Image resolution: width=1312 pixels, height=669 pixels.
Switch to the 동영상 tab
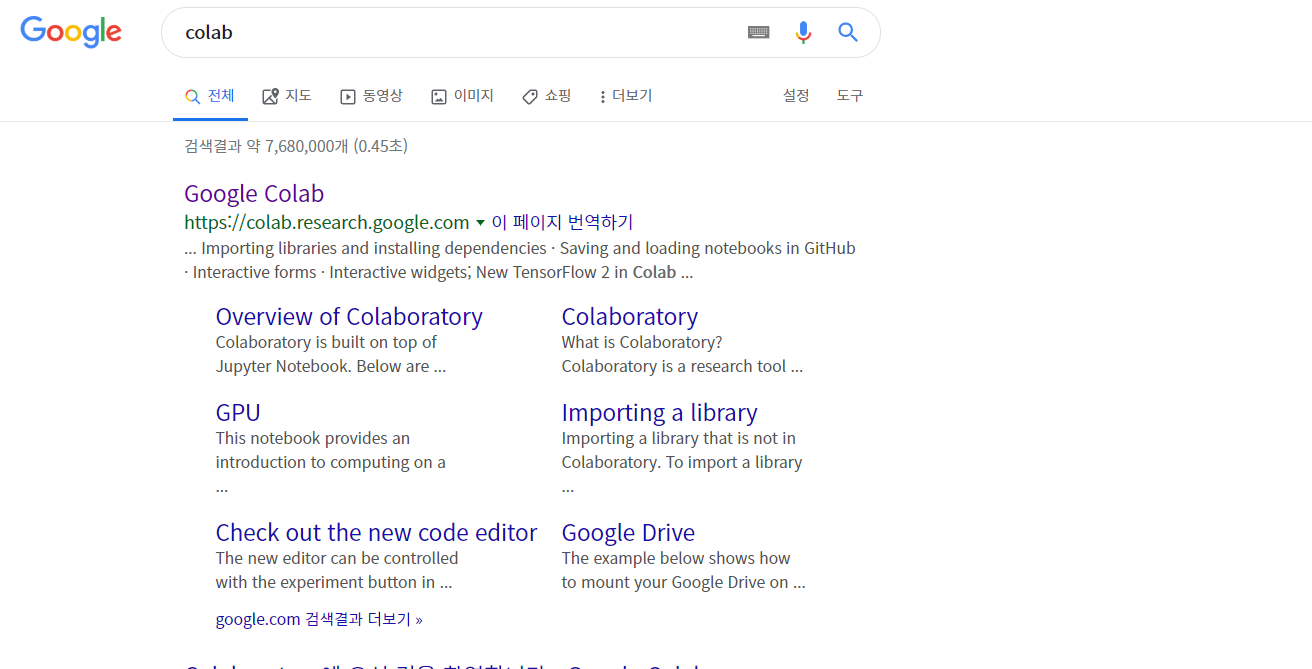pos(371,96)
